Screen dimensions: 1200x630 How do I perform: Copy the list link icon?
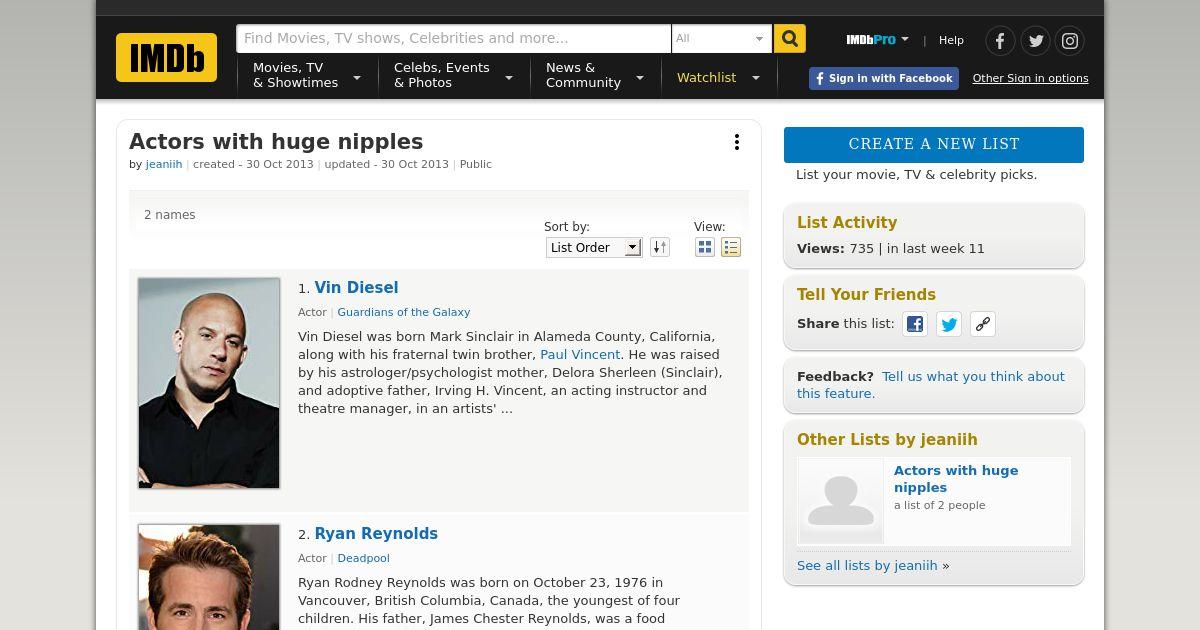(x=983, y=324)
